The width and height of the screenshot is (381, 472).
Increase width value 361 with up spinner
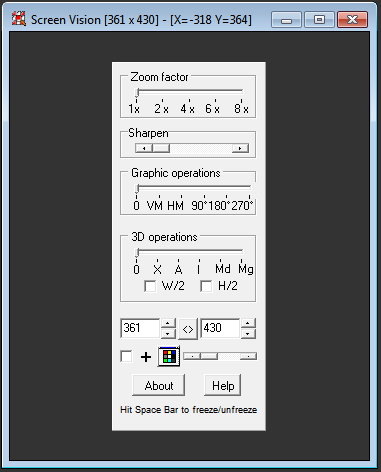coord(168,323)
